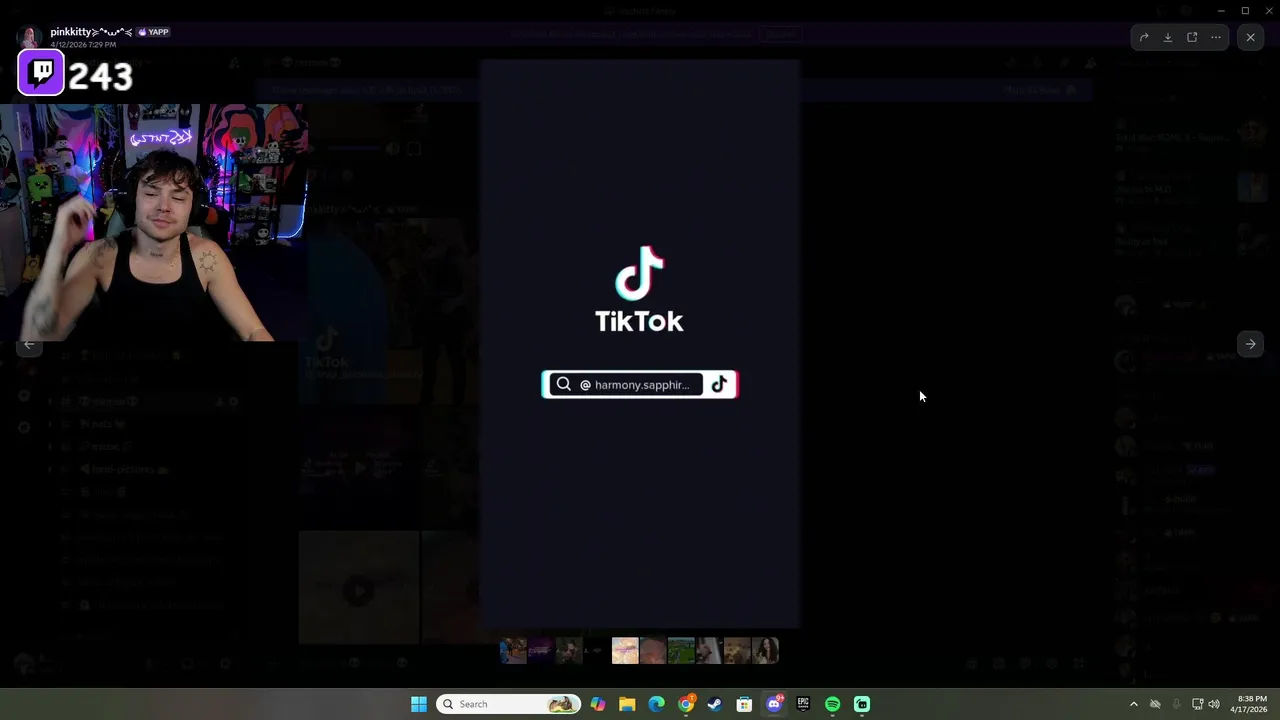
Task: Close the media viewer with the X
Action: (1250, 37)
